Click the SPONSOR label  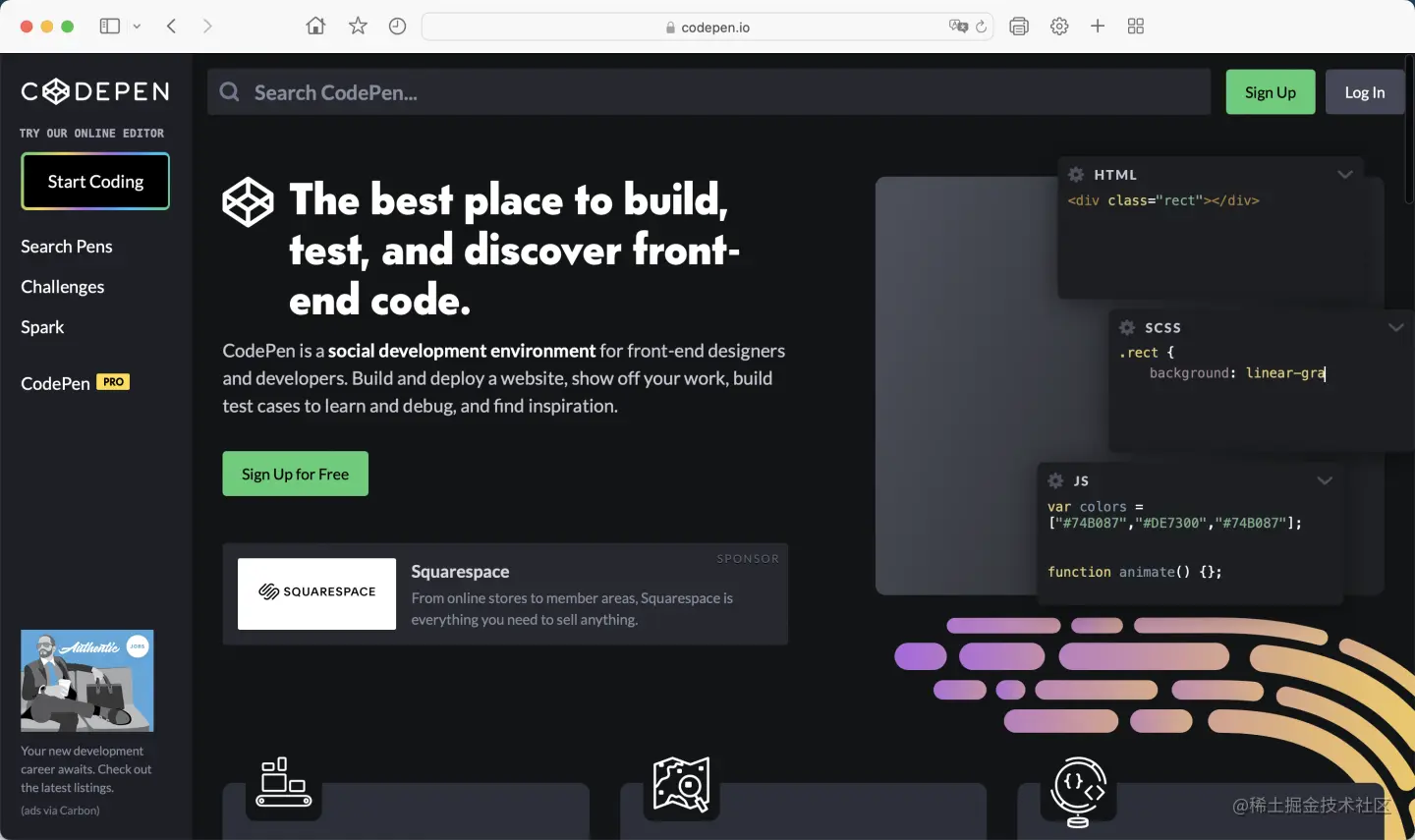point(748,558)
